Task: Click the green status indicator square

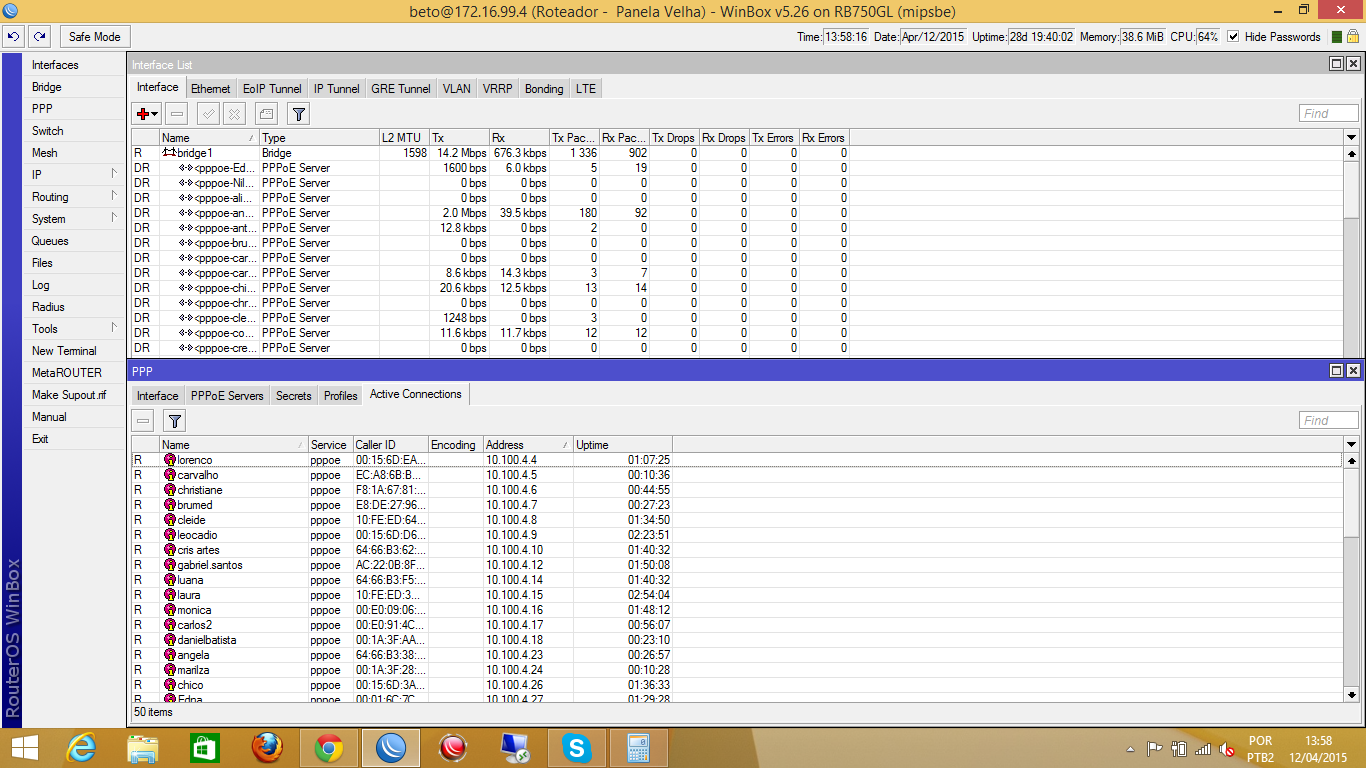Action: click(1337, 37)
